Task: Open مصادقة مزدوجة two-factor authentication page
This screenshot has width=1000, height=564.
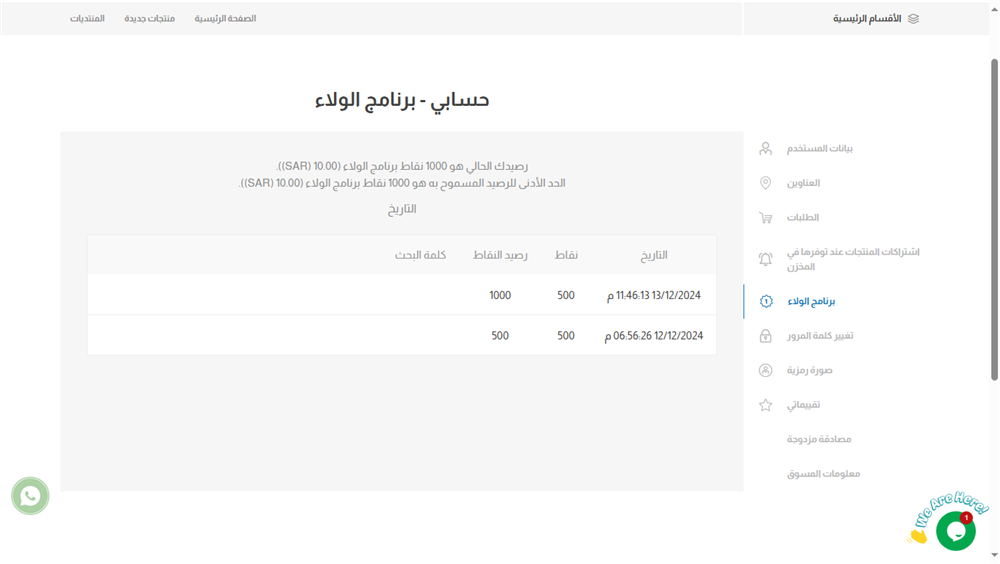Action: coord(819,440)
